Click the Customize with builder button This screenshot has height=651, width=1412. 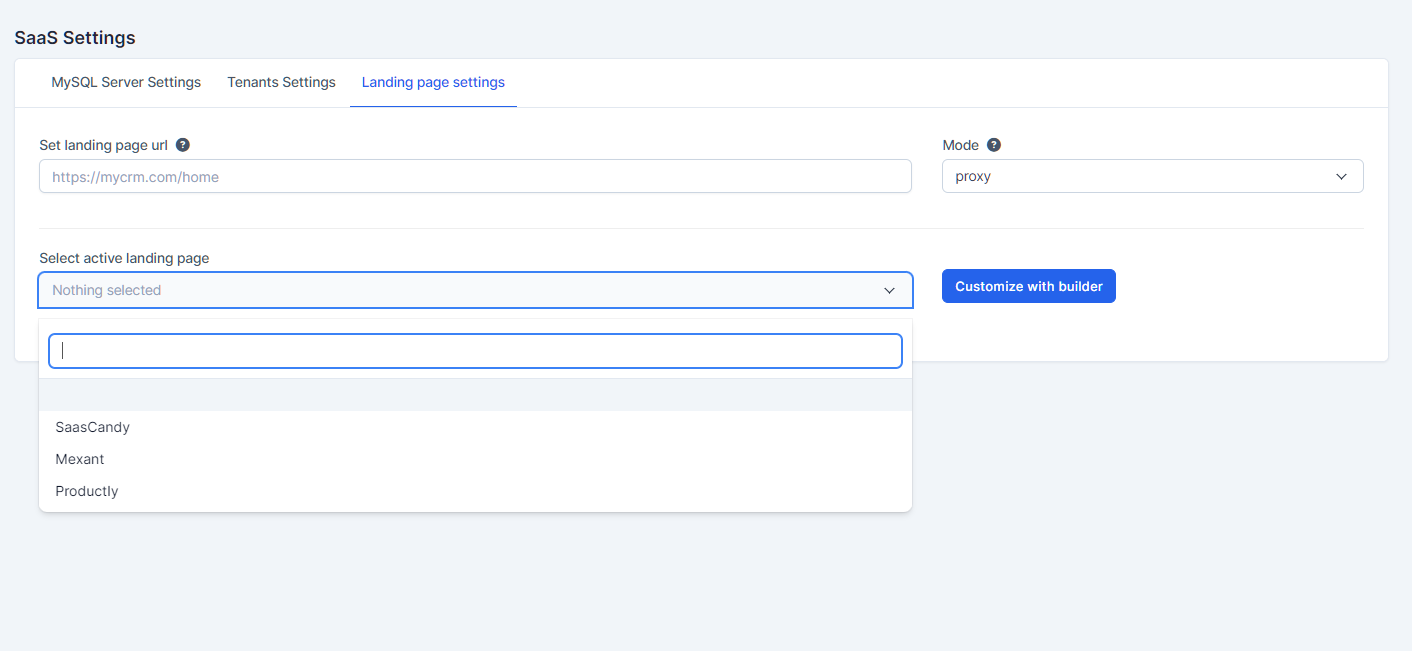1028,285
